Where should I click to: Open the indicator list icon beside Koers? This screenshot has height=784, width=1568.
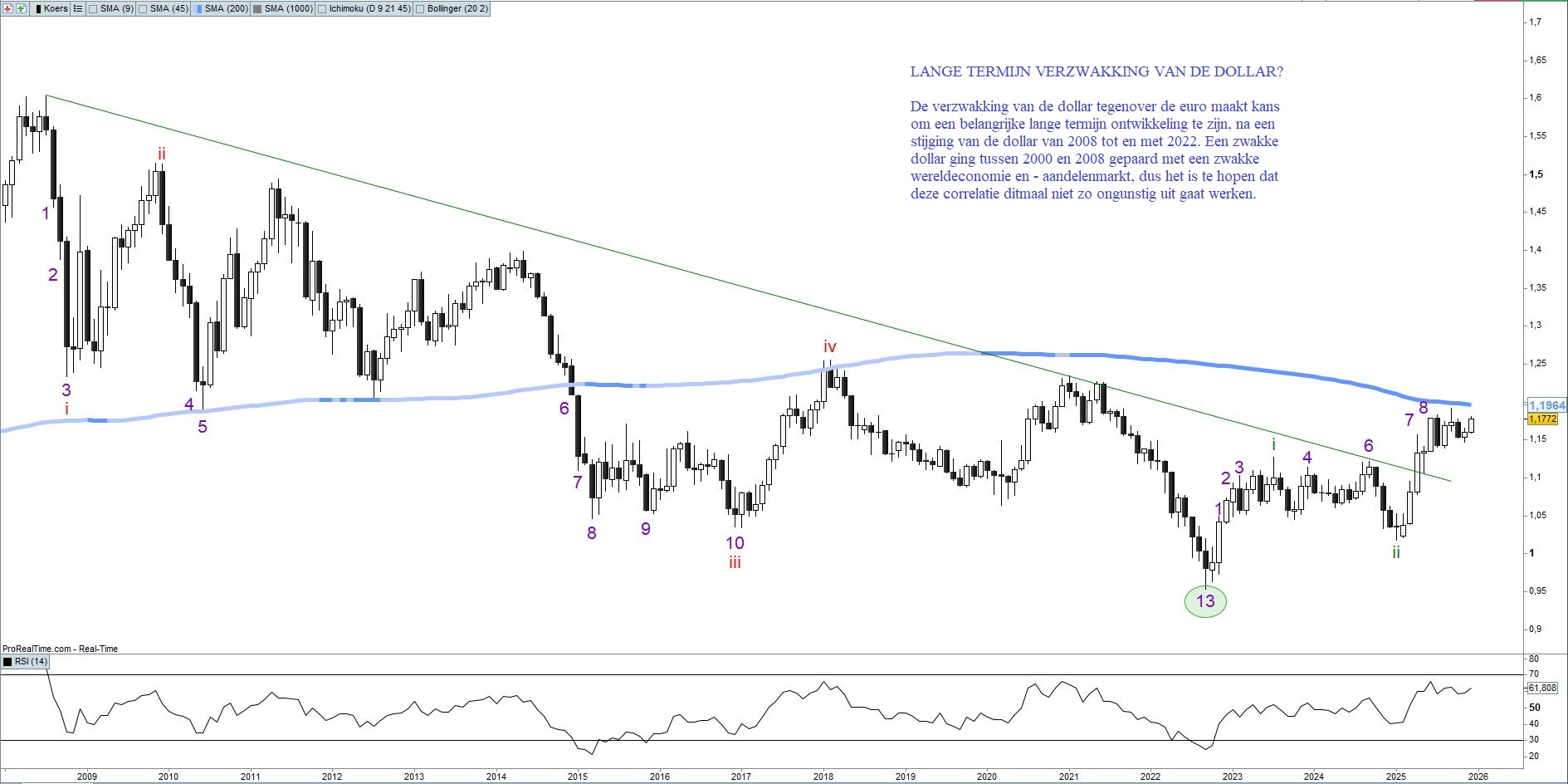click(x=78, y=8)
